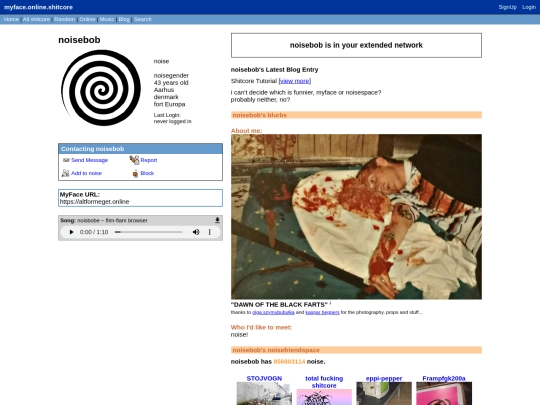Open friend total fucking shitcore name
This screenshot has width=540, height=405.
[324, 382]
